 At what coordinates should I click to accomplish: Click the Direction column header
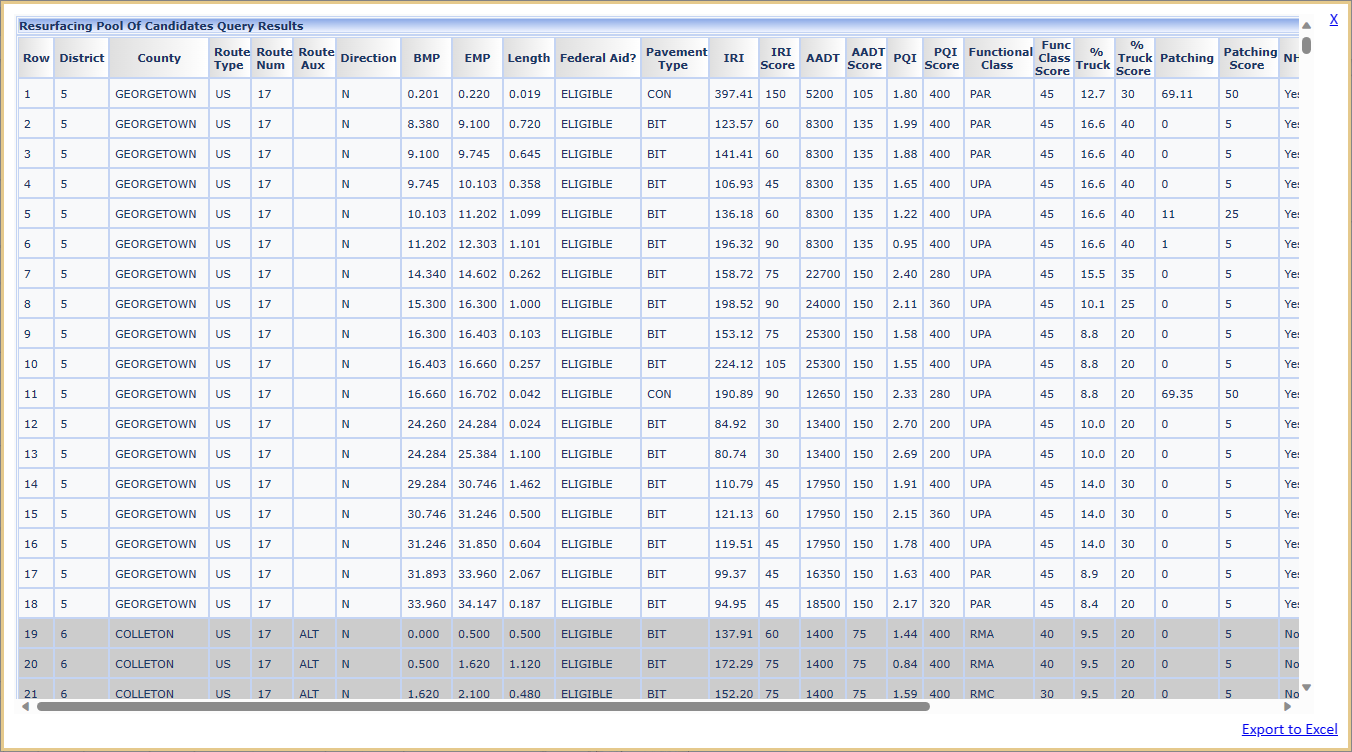pos(368,58)
